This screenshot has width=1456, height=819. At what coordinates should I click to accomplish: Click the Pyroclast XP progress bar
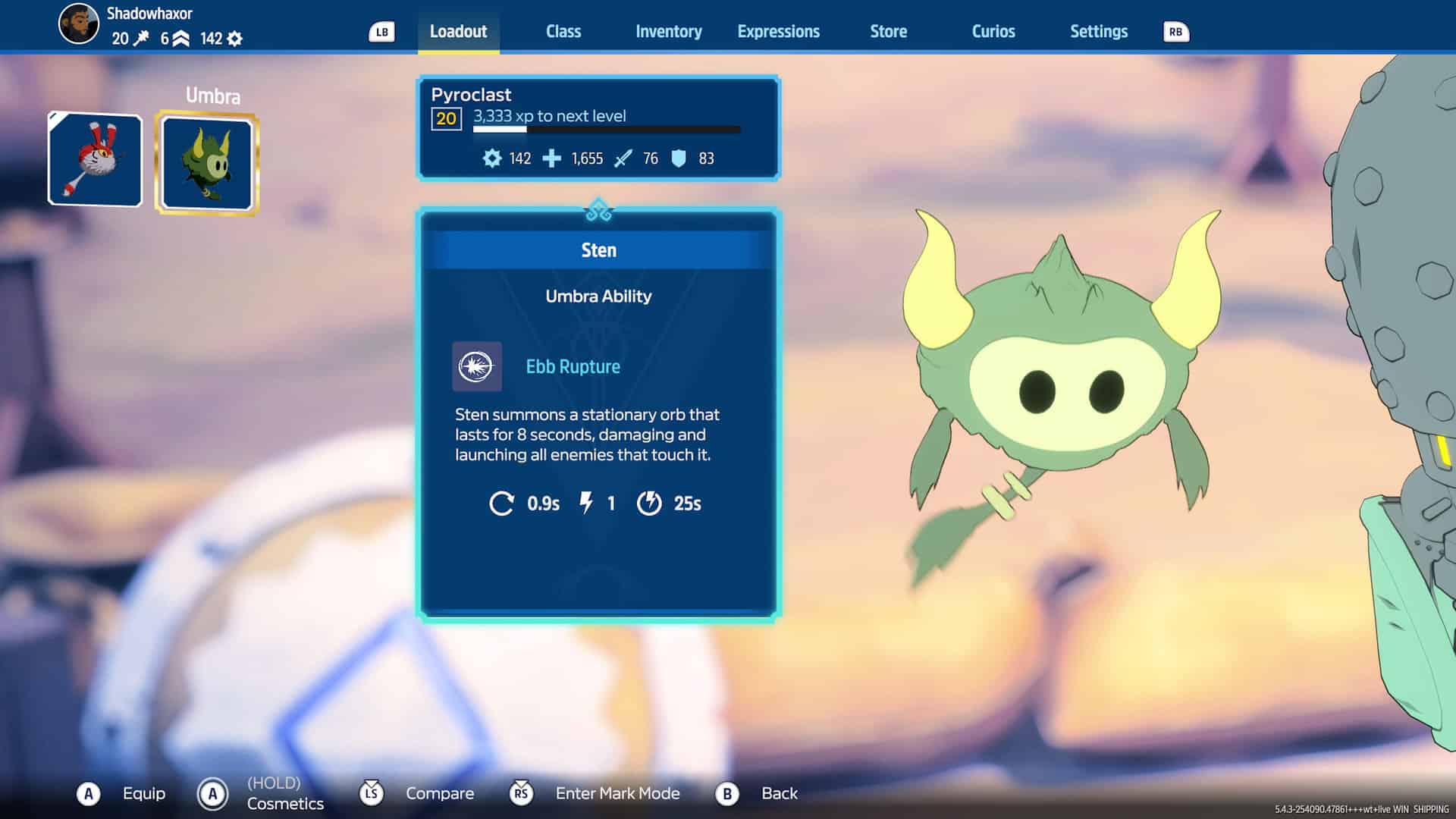pos(607,130)
